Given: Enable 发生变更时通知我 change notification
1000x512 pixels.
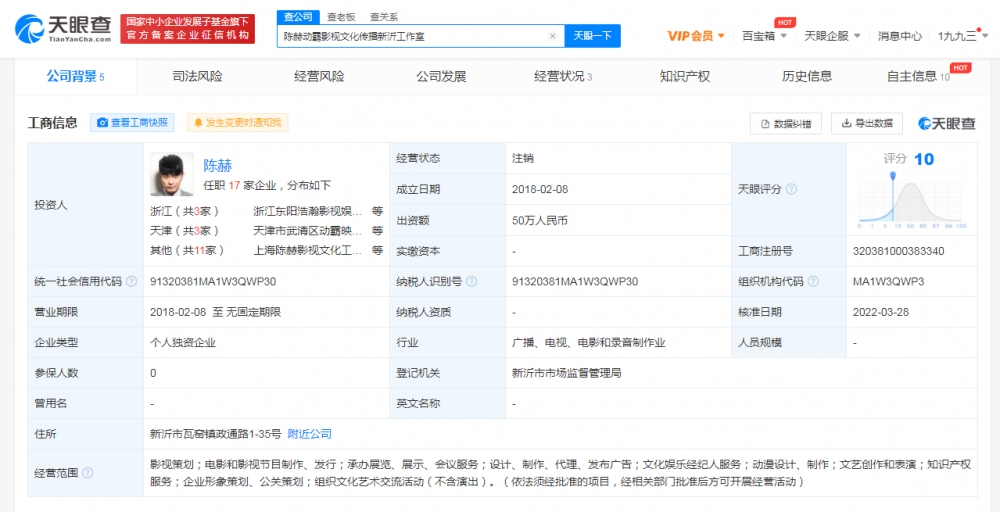Looking at the screenshot, I should (236, 123).
